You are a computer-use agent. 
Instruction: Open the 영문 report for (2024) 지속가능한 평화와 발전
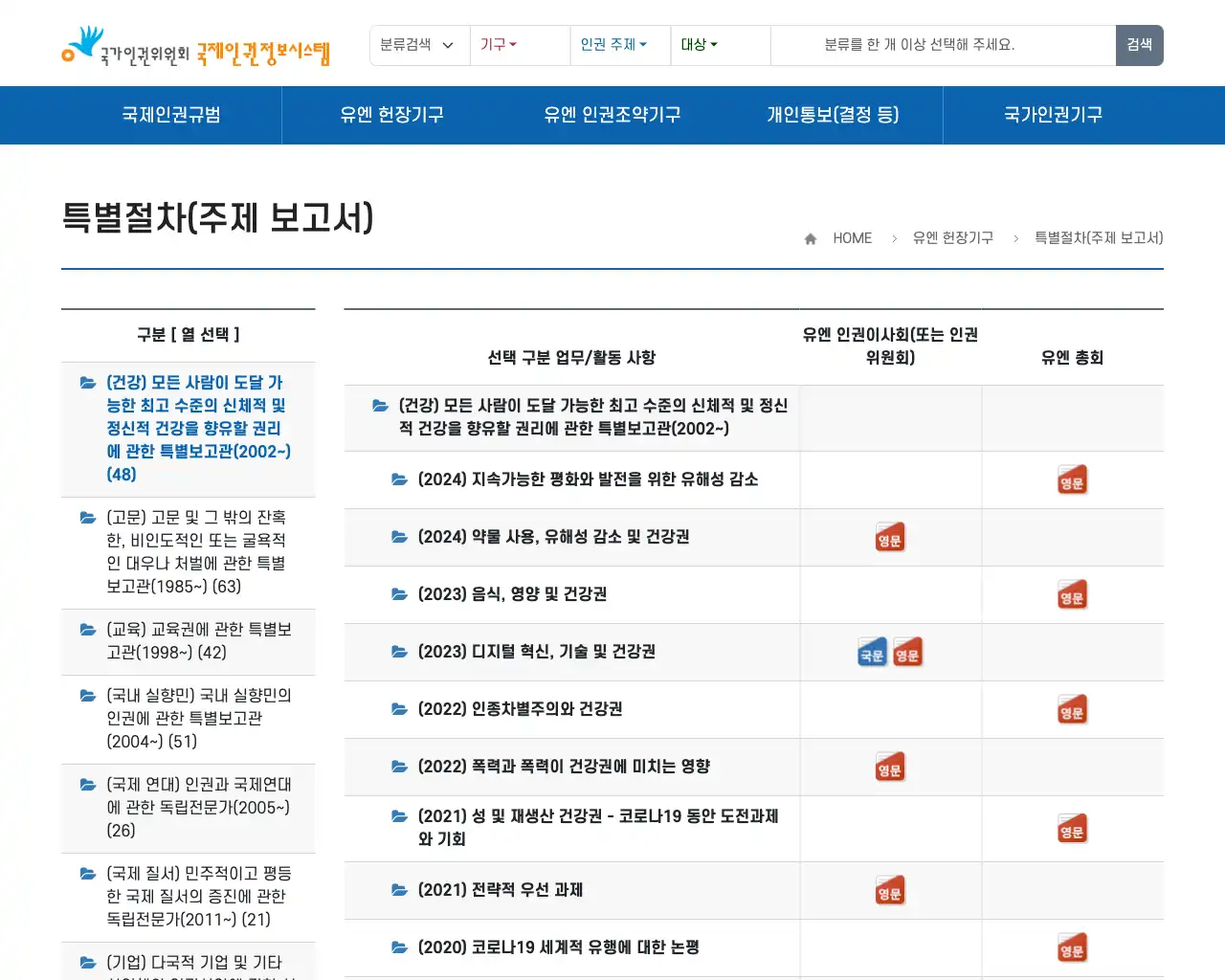[x=1072, y=479]
